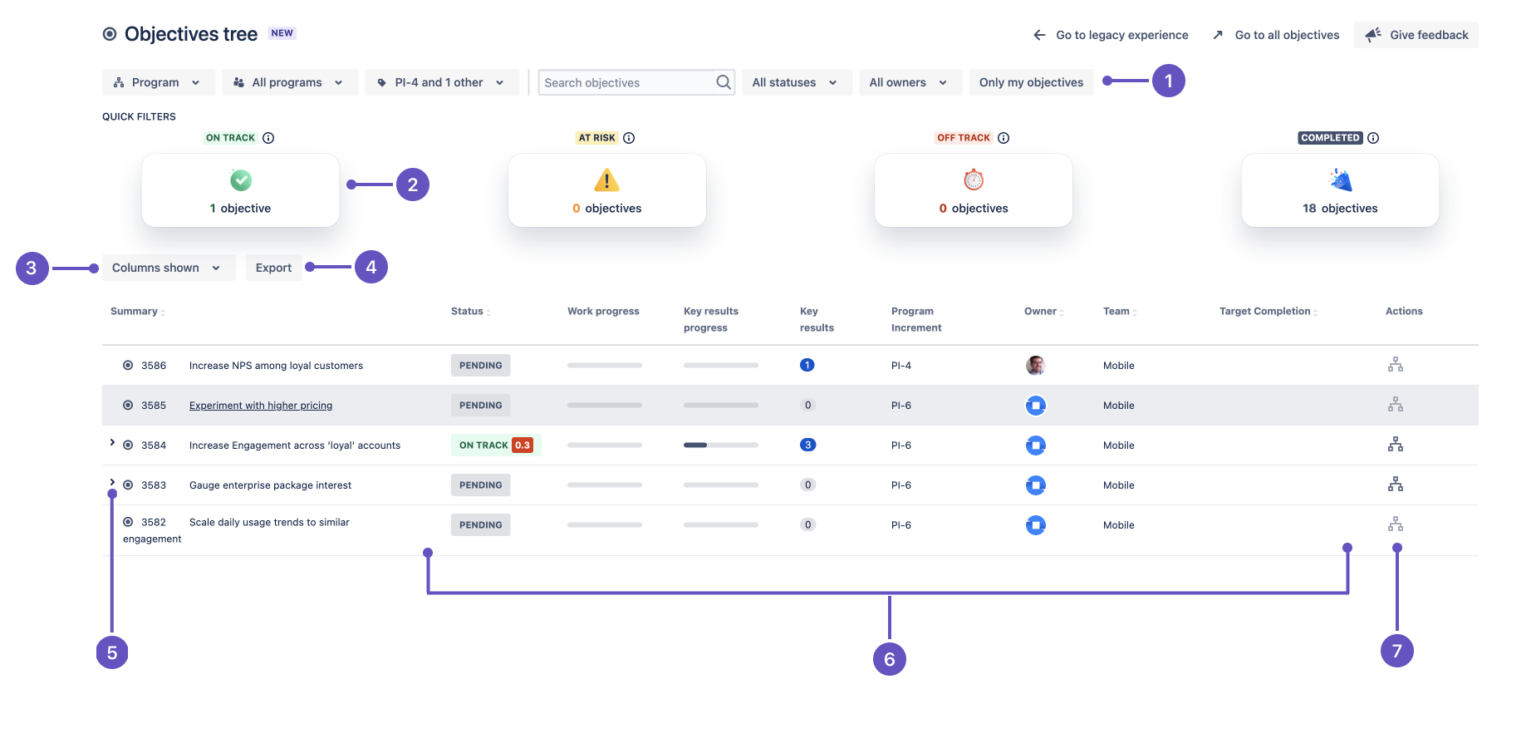Enable the Only my objectives filter
The height and width of the screenshot is (753, 1536).
click(1031, 82)
